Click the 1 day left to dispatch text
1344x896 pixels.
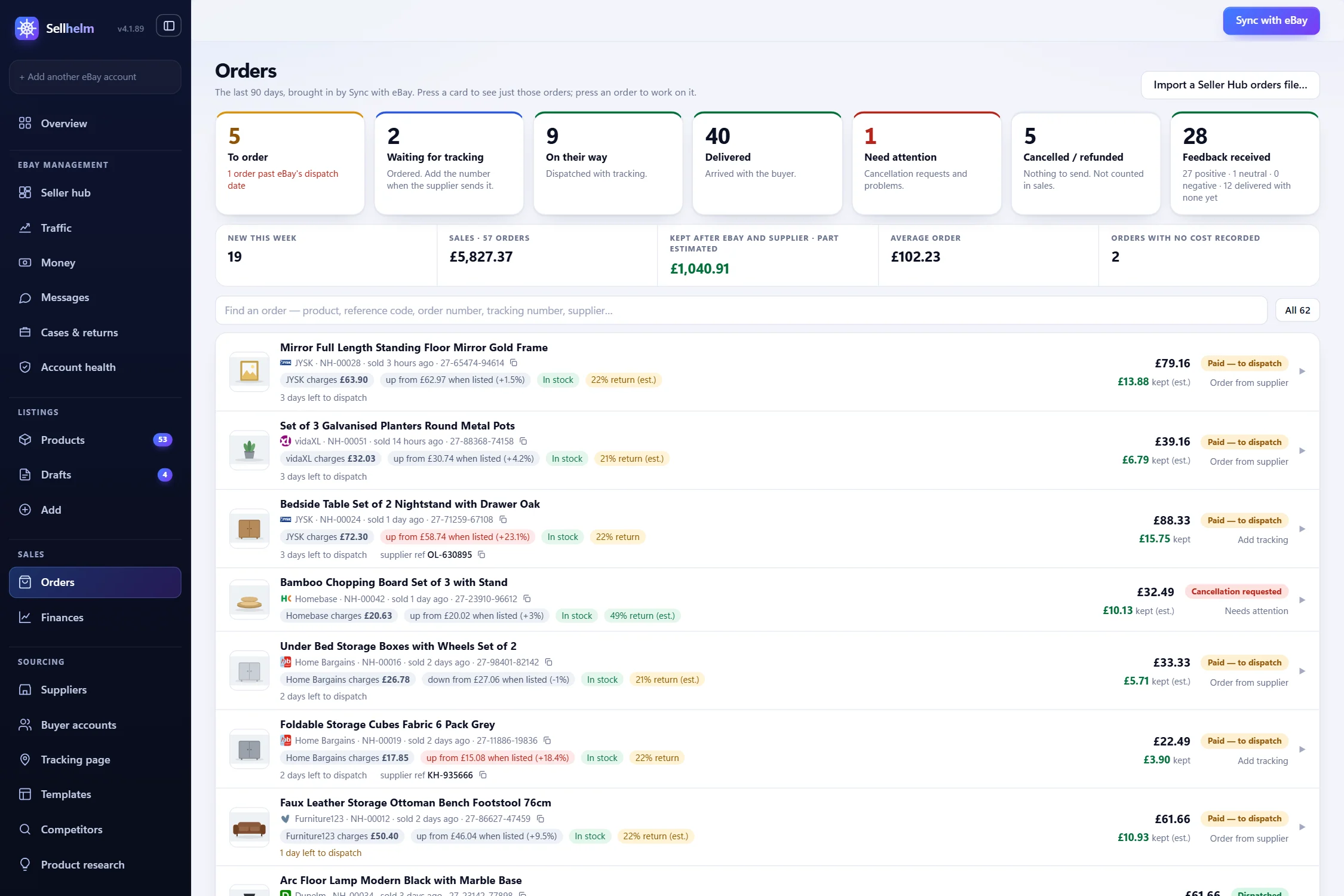[321, 853]
